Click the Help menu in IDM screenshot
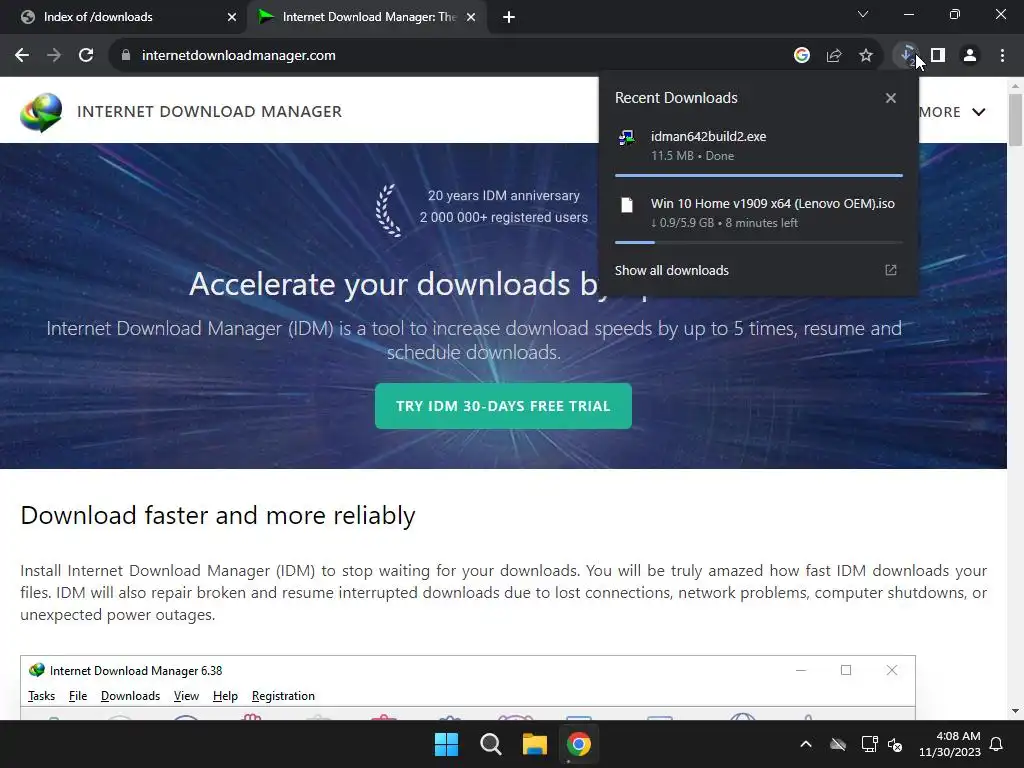 click(x=225, y=696)
